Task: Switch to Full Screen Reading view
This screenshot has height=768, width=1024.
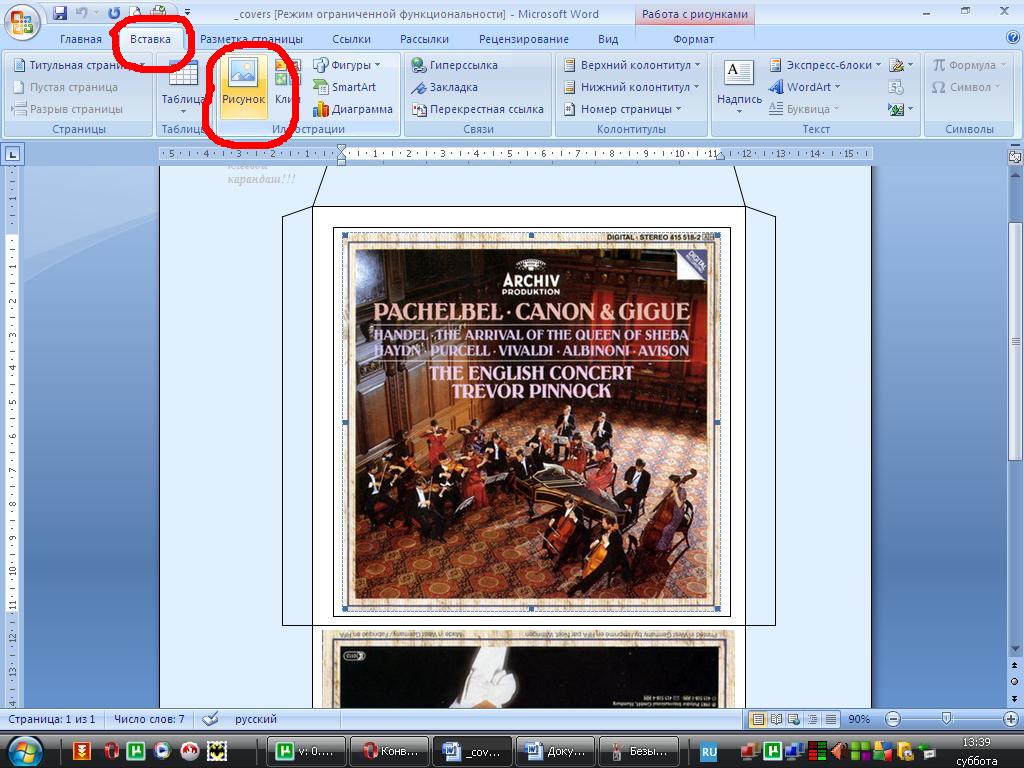Action: tap(776, 720)
